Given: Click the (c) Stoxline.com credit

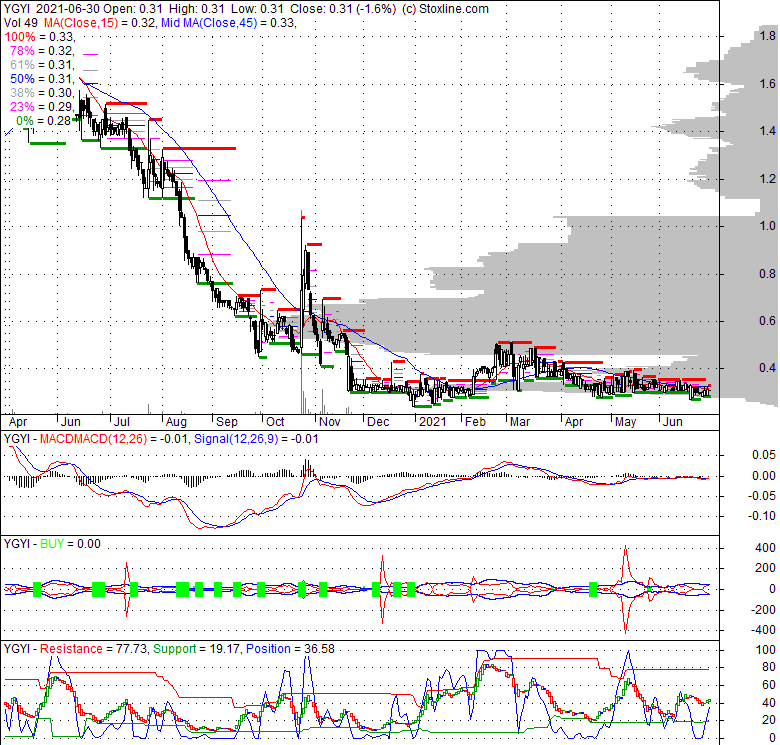Looking at the screenshot, I should tap(444, 9).
